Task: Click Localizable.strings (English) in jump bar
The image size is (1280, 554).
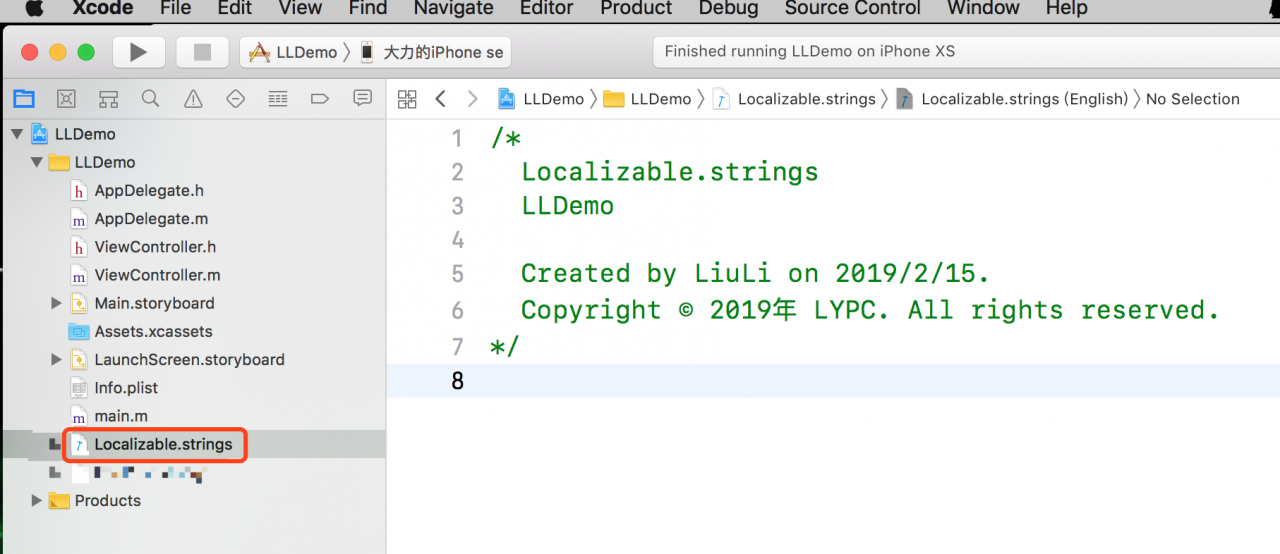Action: (1012, 98)
